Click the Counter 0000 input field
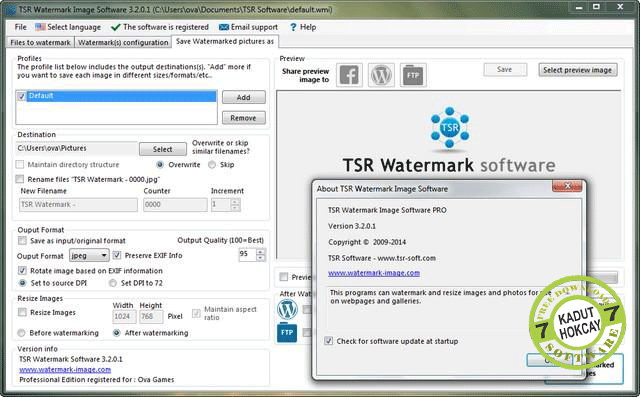 [175, 204]
